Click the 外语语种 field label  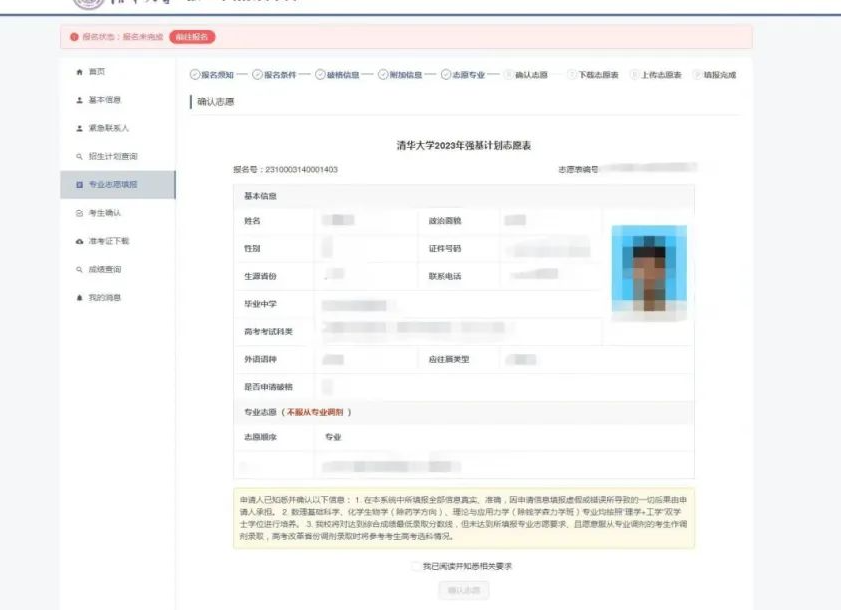pyautogui.click(x=261, y=359)
